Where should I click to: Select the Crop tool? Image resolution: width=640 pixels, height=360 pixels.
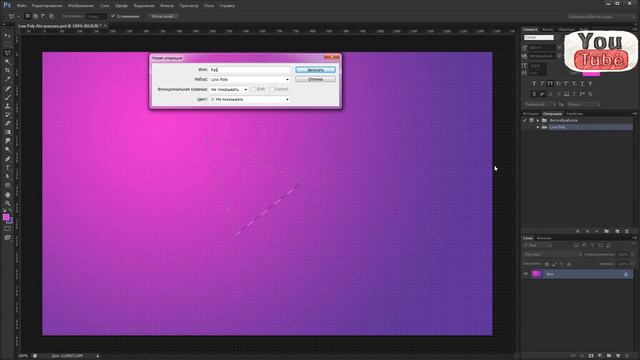pyautogui.click(x=8, y=71)
